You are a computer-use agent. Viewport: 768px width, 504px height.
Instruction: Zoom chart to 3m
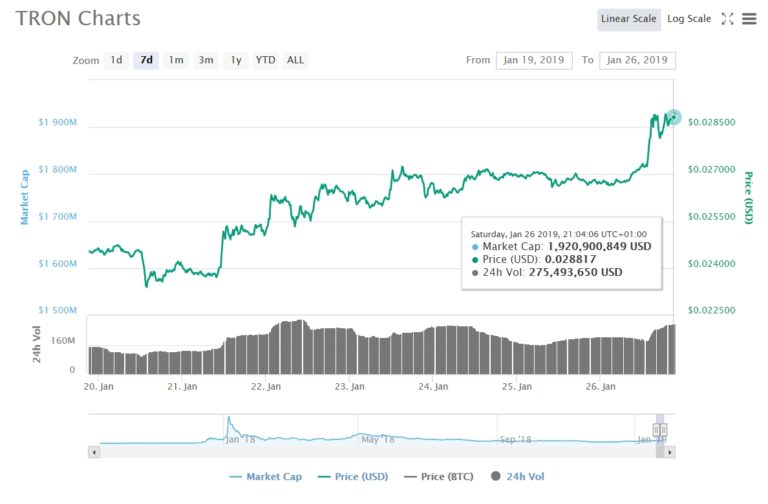coord(206,60)
